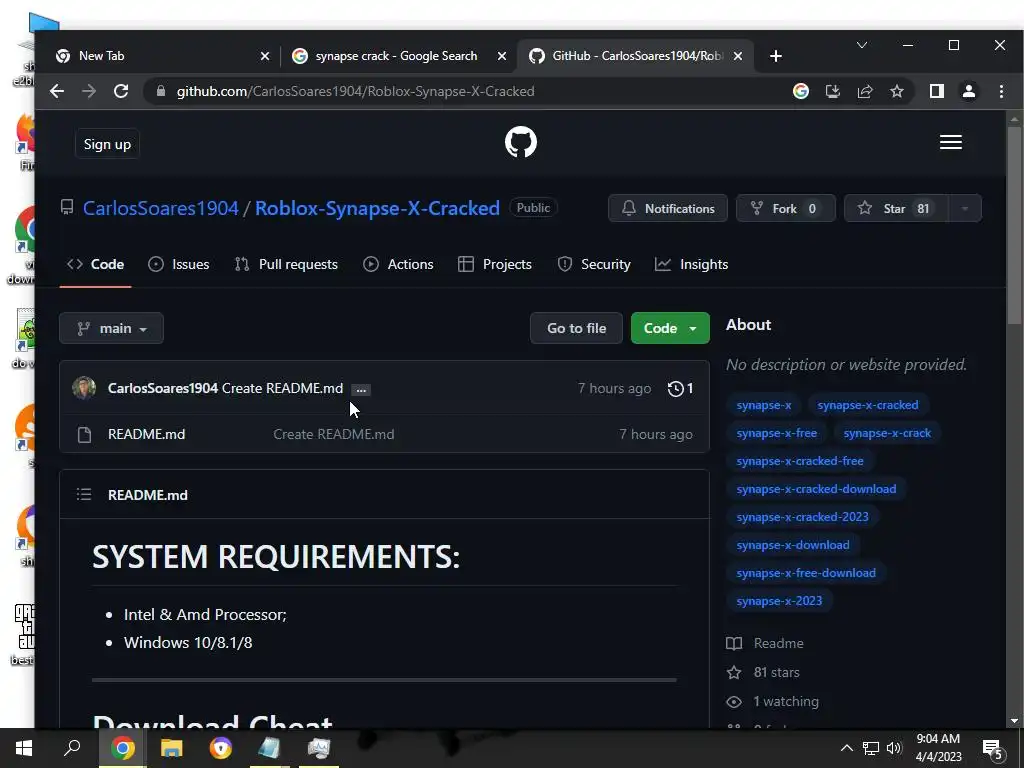Open the GitHub hamburger menu
This screenshot has height=768, width=1024.
coord(950,142)
